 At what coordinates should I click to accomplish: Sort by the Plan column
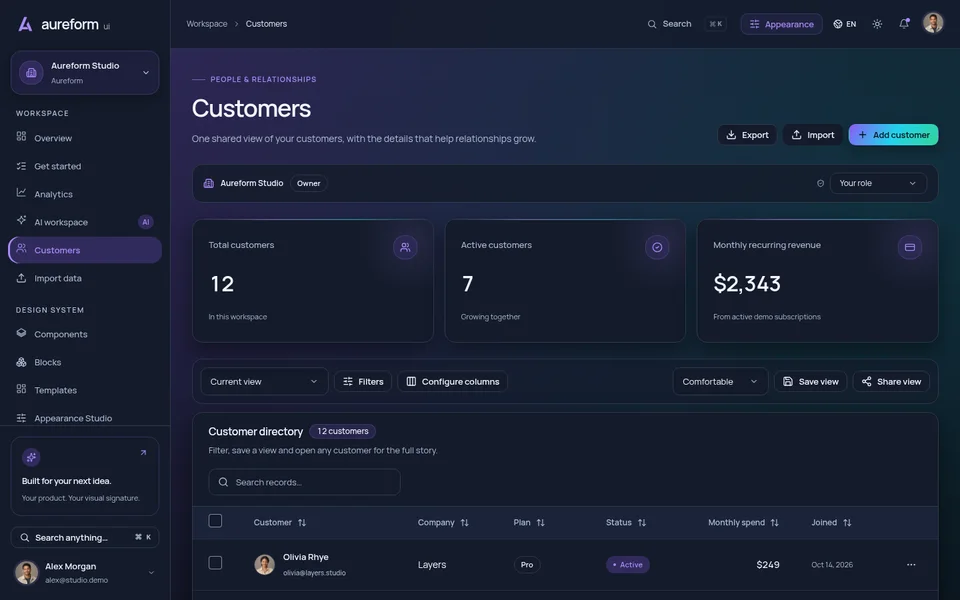click(529, 522)
